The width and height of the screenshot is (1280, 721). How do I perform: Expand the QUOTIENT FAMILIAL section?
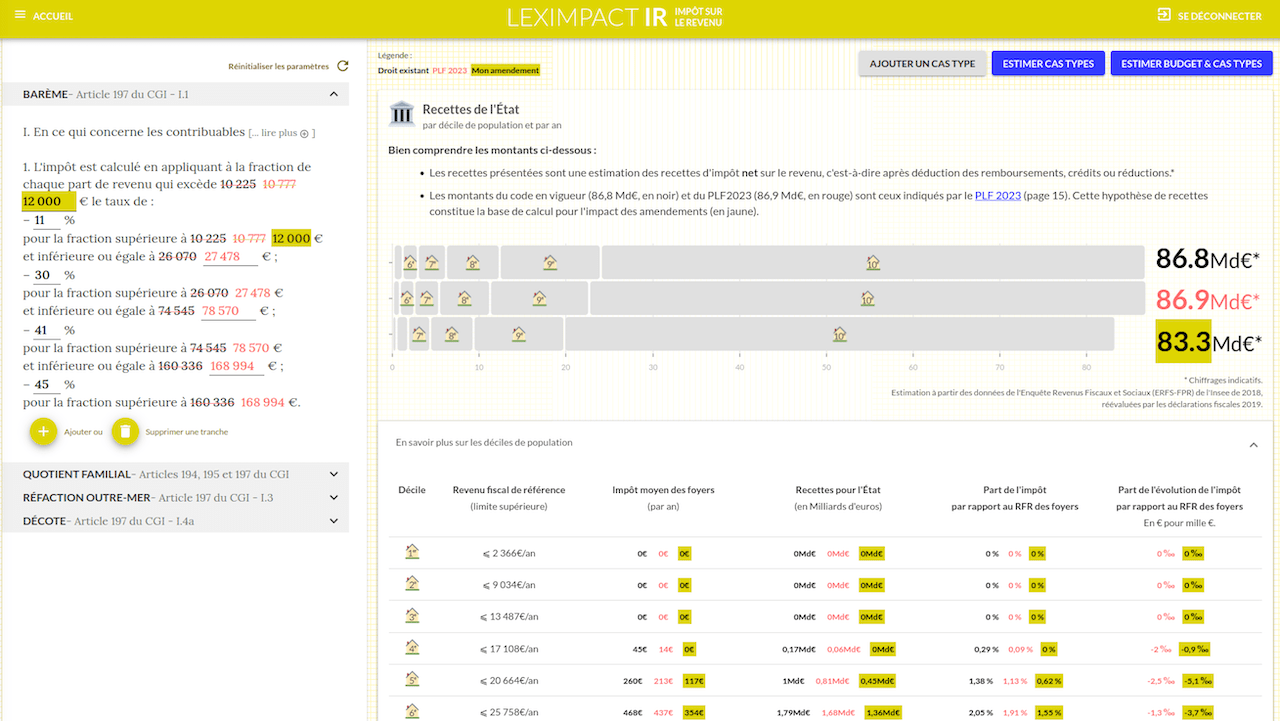(x=334, y=473)
